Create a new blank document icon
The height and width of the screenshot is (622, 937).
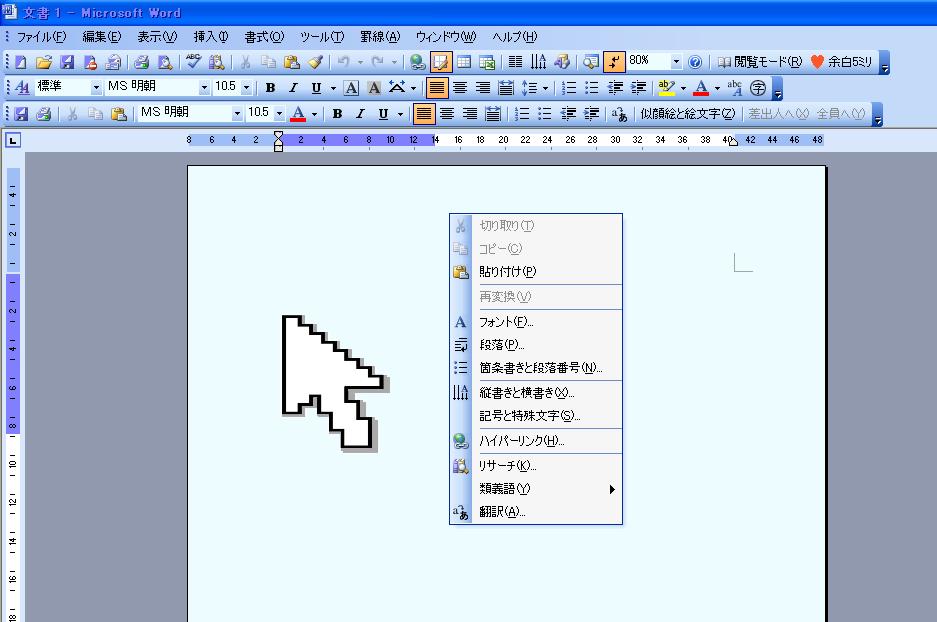pyautogui.click(x=20, y=62)
